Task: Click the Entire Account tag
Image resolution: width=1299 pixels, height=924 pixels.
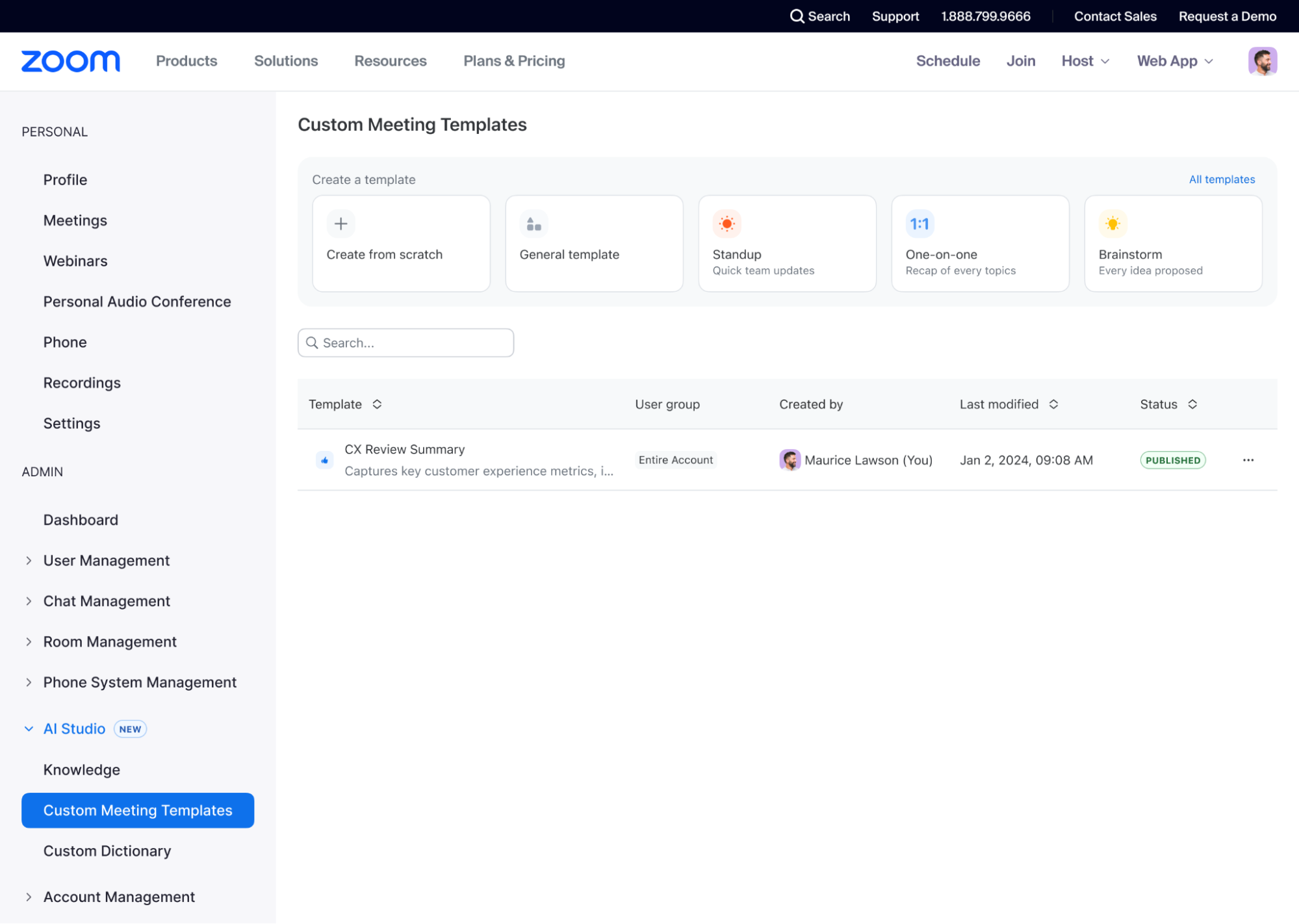Action: click(x=676, y=460)
